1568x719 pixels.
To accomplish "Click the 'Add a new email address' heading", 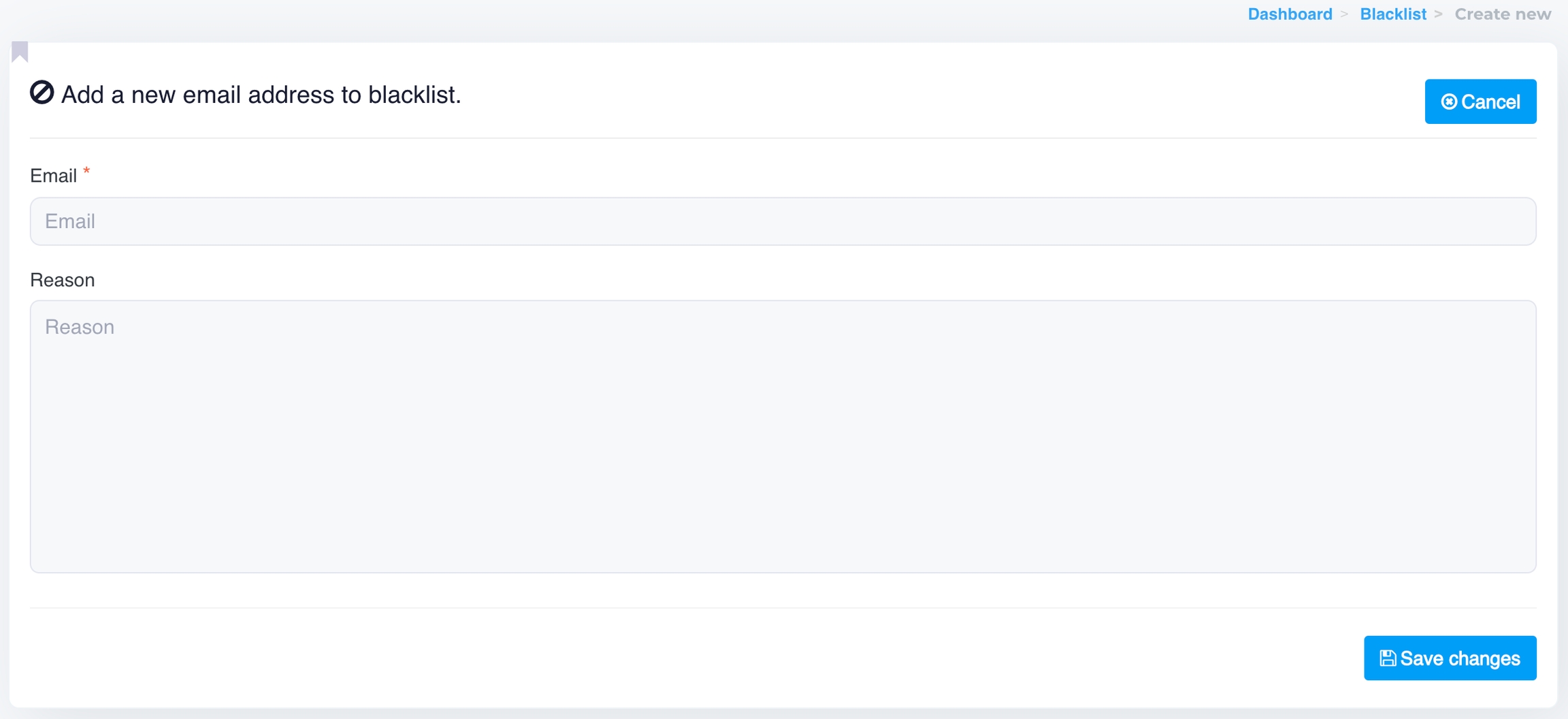I will pos(261,95).
